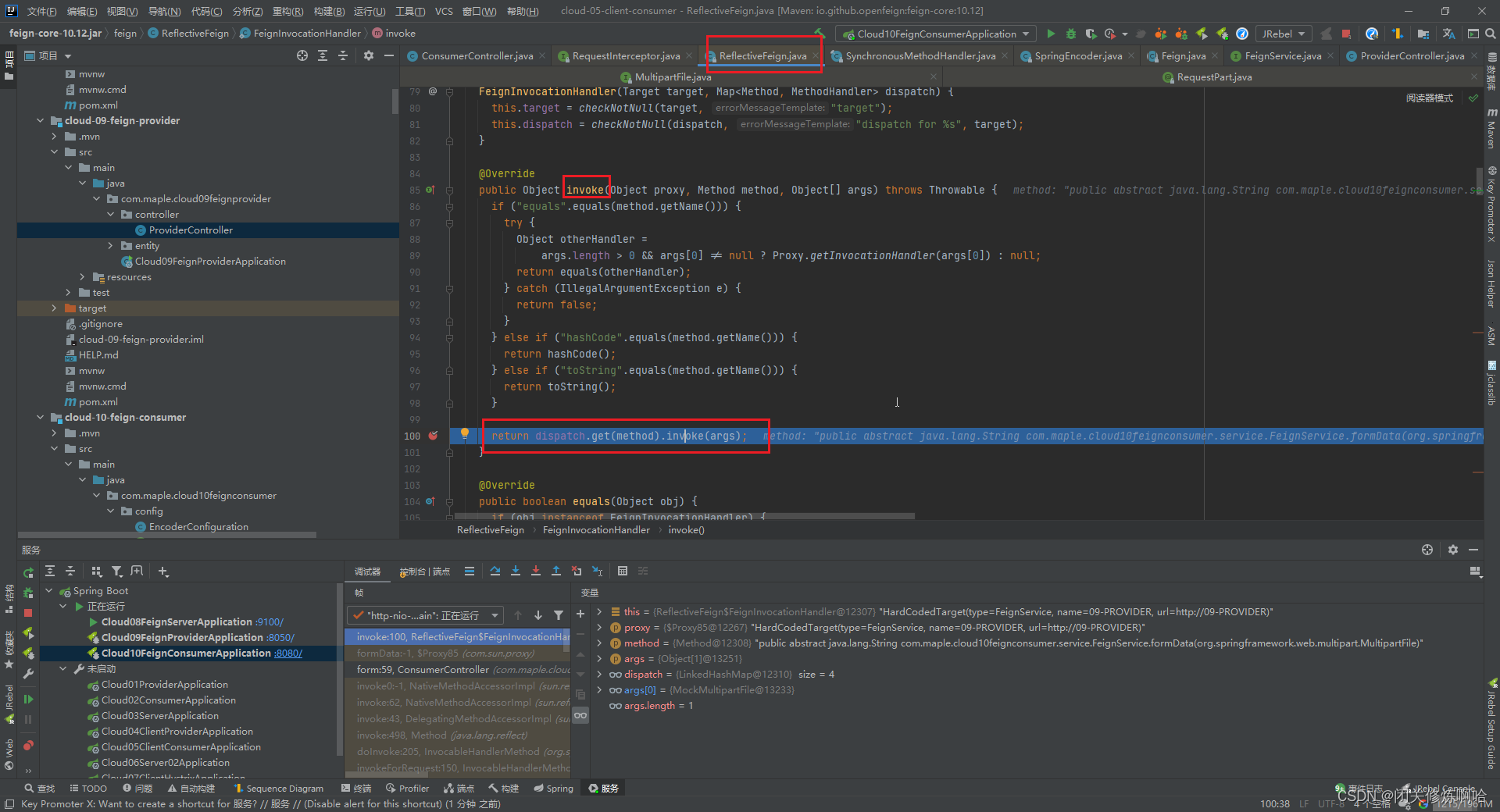1500x812 pixels.
Task: Click the Rerun icon in Services panel
Action: [x=28, y=572]
